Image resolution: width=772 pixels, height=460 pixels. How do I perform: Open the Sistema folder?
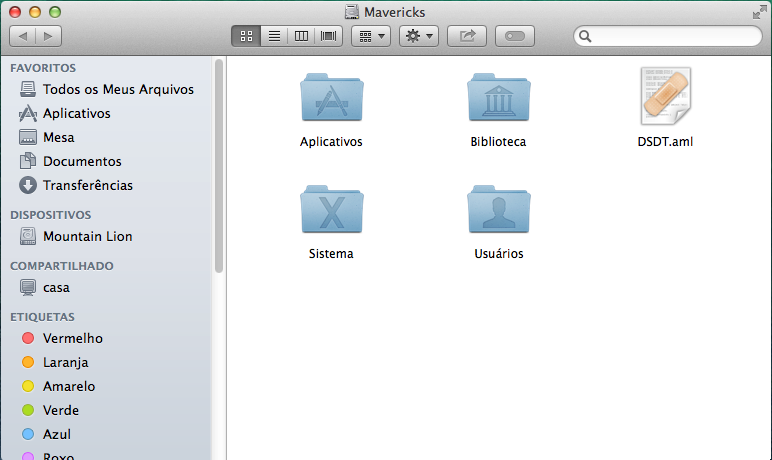click(331, 212)
